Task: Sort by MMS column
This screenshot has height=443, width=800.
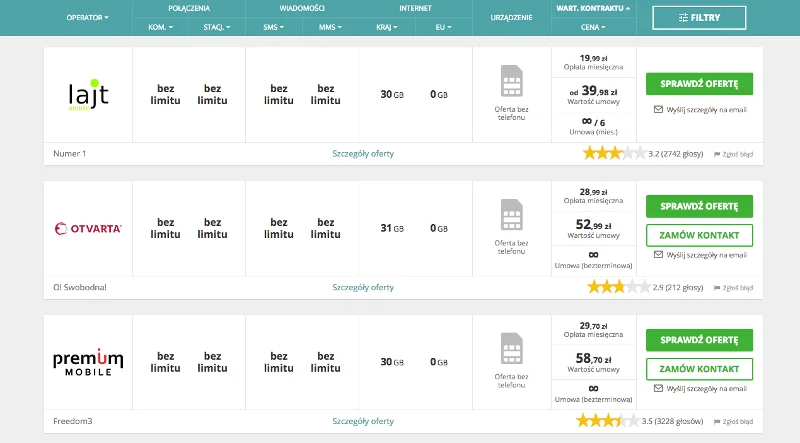Action: 330,27
